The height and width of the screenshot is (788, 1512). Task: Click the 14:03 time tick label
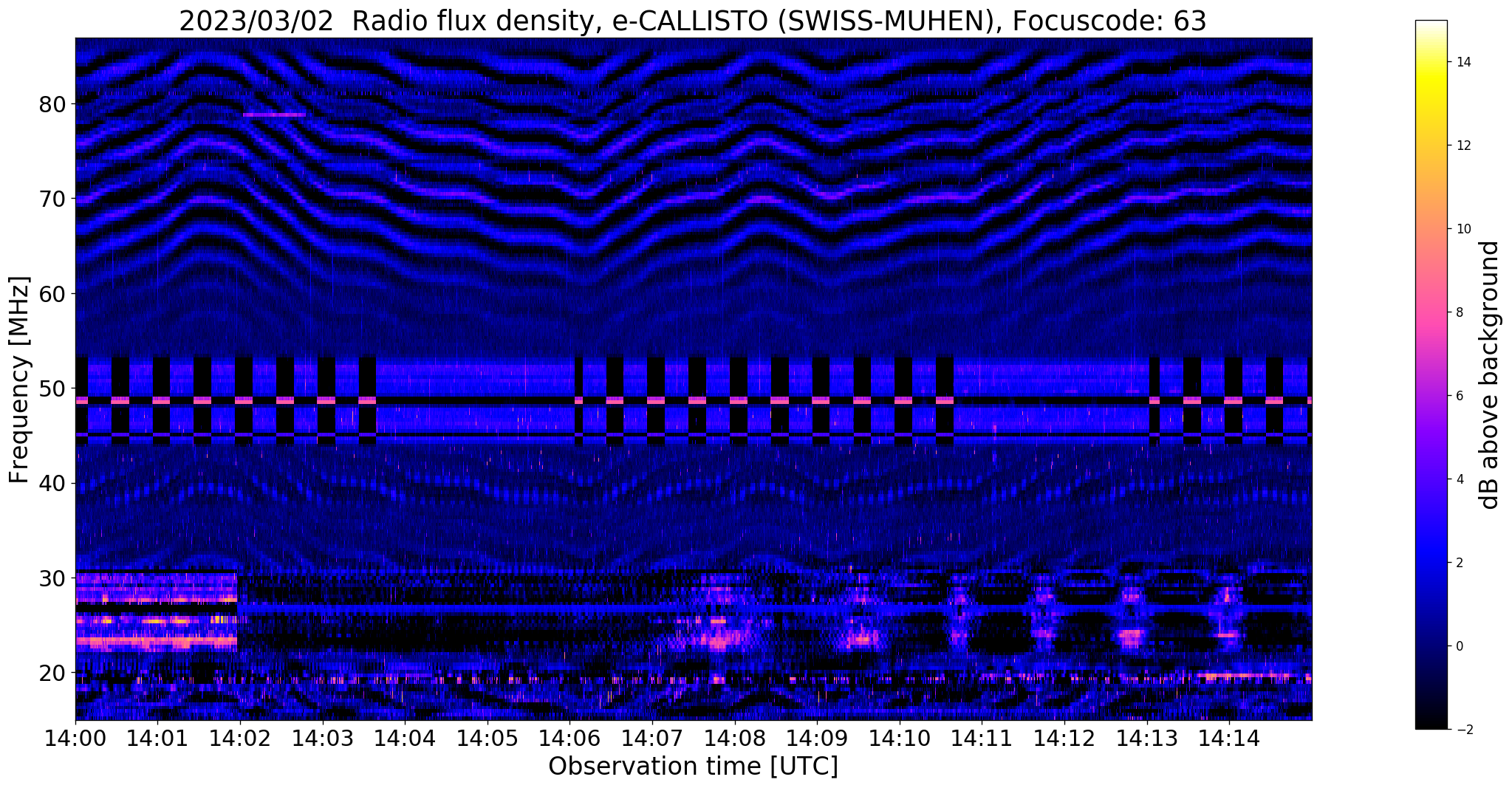(x=323, y=737)
